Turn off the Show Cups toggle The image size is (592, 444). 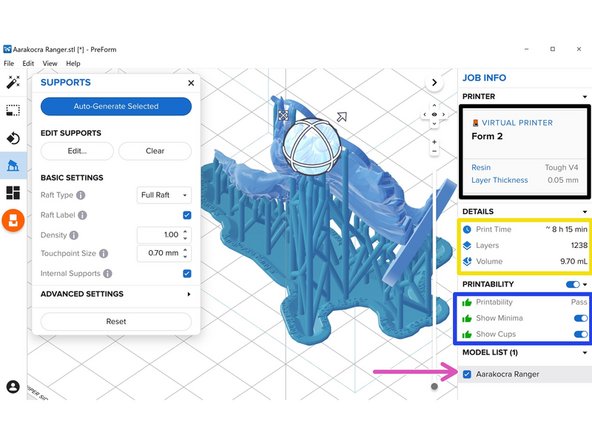pos(581,334)
